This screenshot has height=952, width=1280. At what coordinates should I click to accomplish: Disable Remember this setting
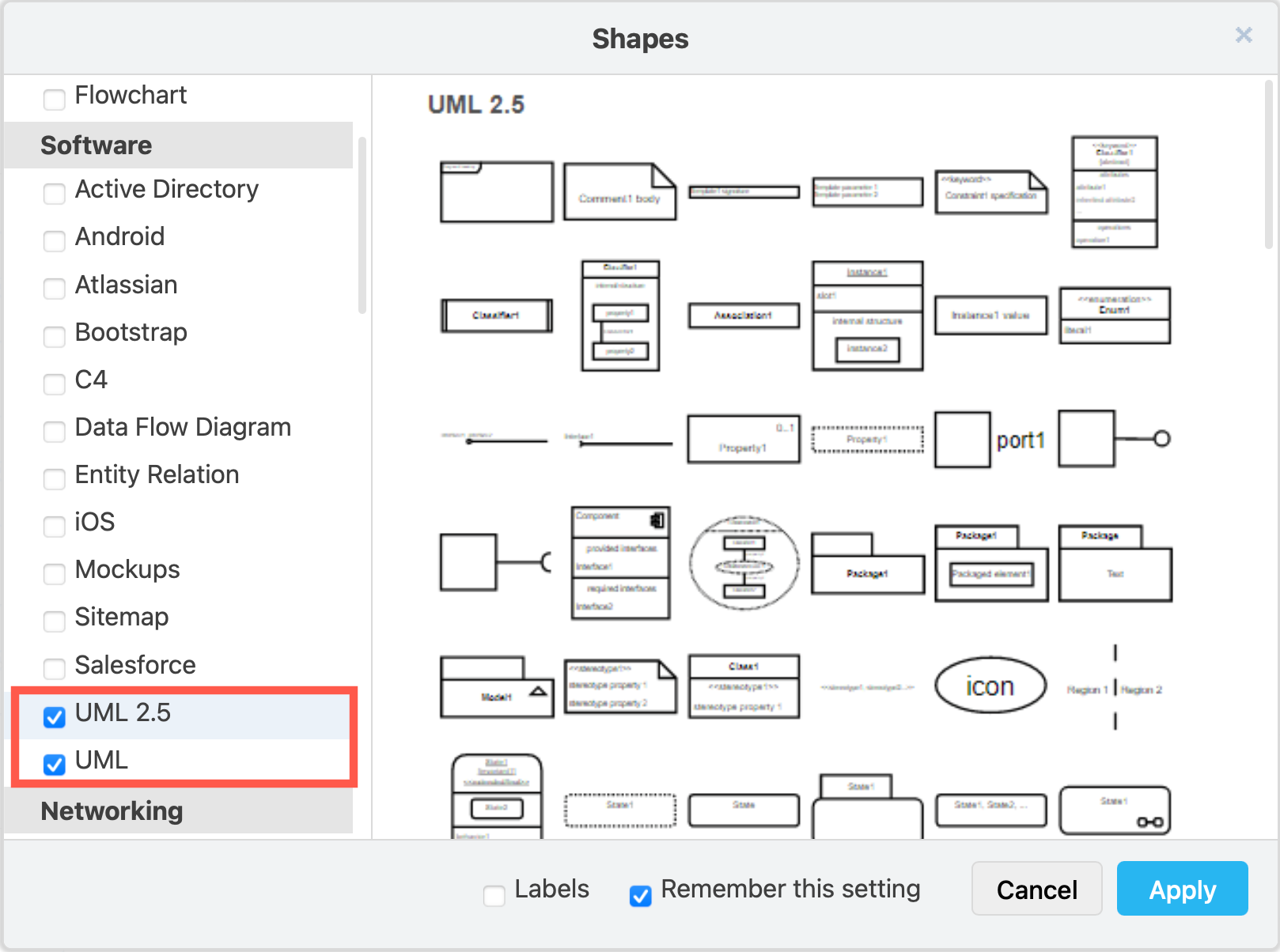(x=639, y=896)
